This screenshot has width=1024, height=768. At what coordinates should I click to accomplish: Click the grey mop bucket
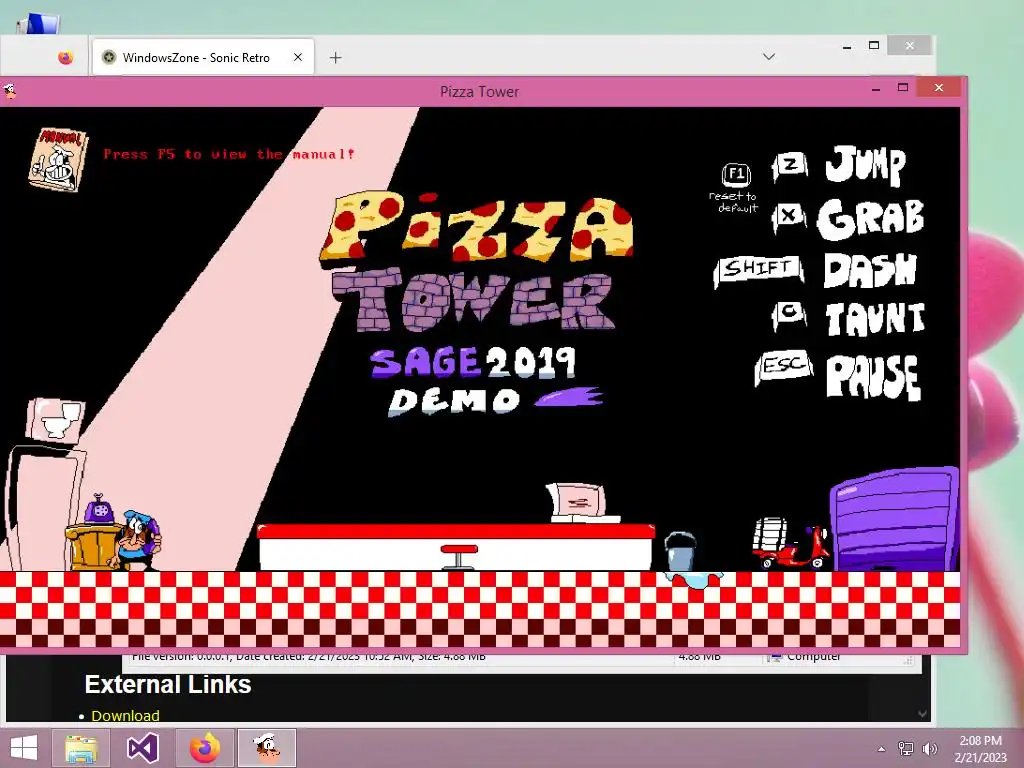pos(680,551)
